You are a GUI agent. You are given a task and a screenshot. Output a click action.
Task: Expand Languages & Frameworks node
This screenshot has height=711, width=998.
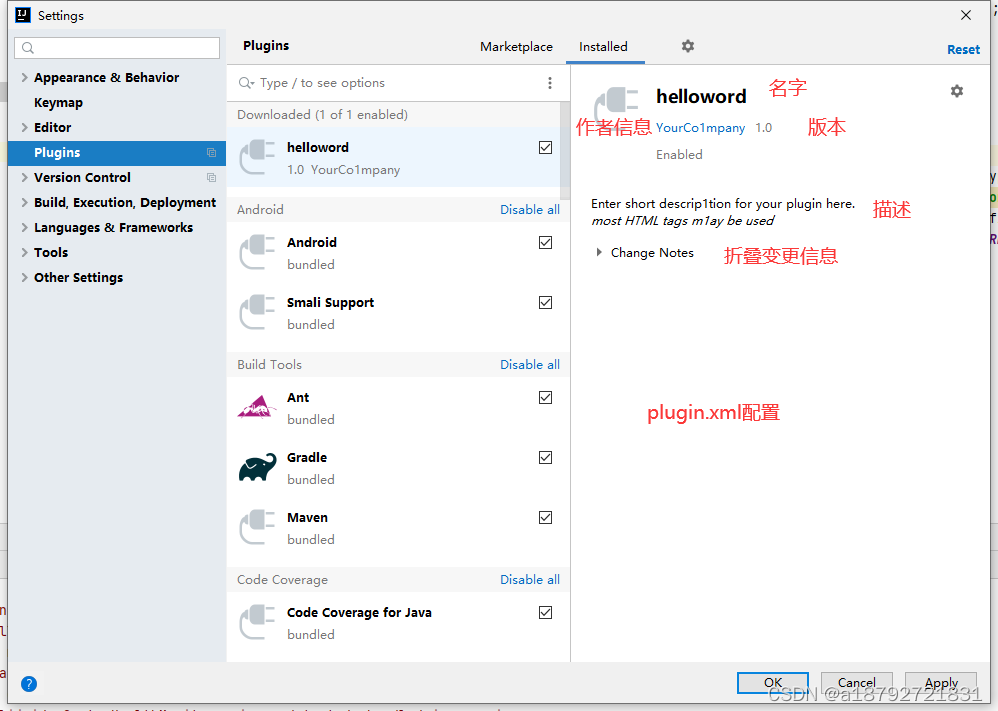point(24,227)
